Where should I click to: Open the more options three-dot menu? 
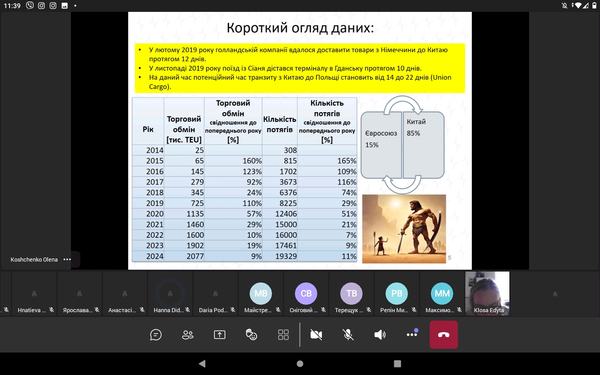[412, 334]
